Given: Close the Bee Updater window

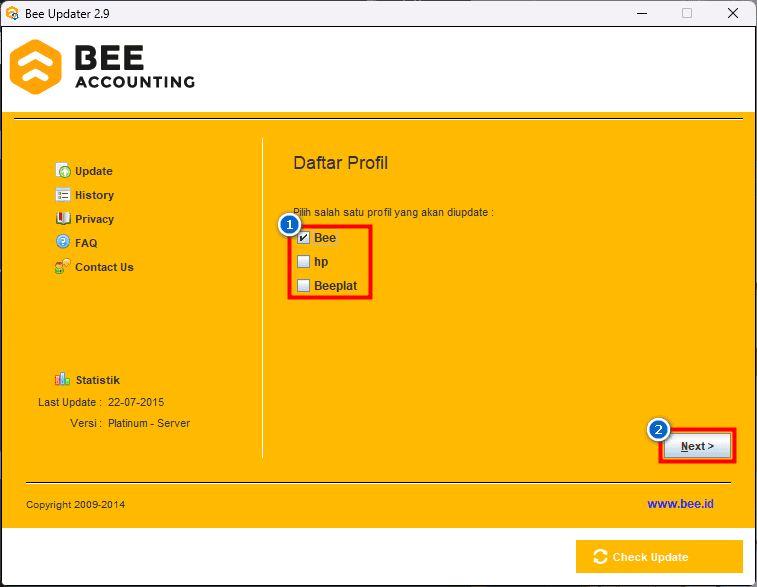Looking at the screenshot, I should pos(733,13).
